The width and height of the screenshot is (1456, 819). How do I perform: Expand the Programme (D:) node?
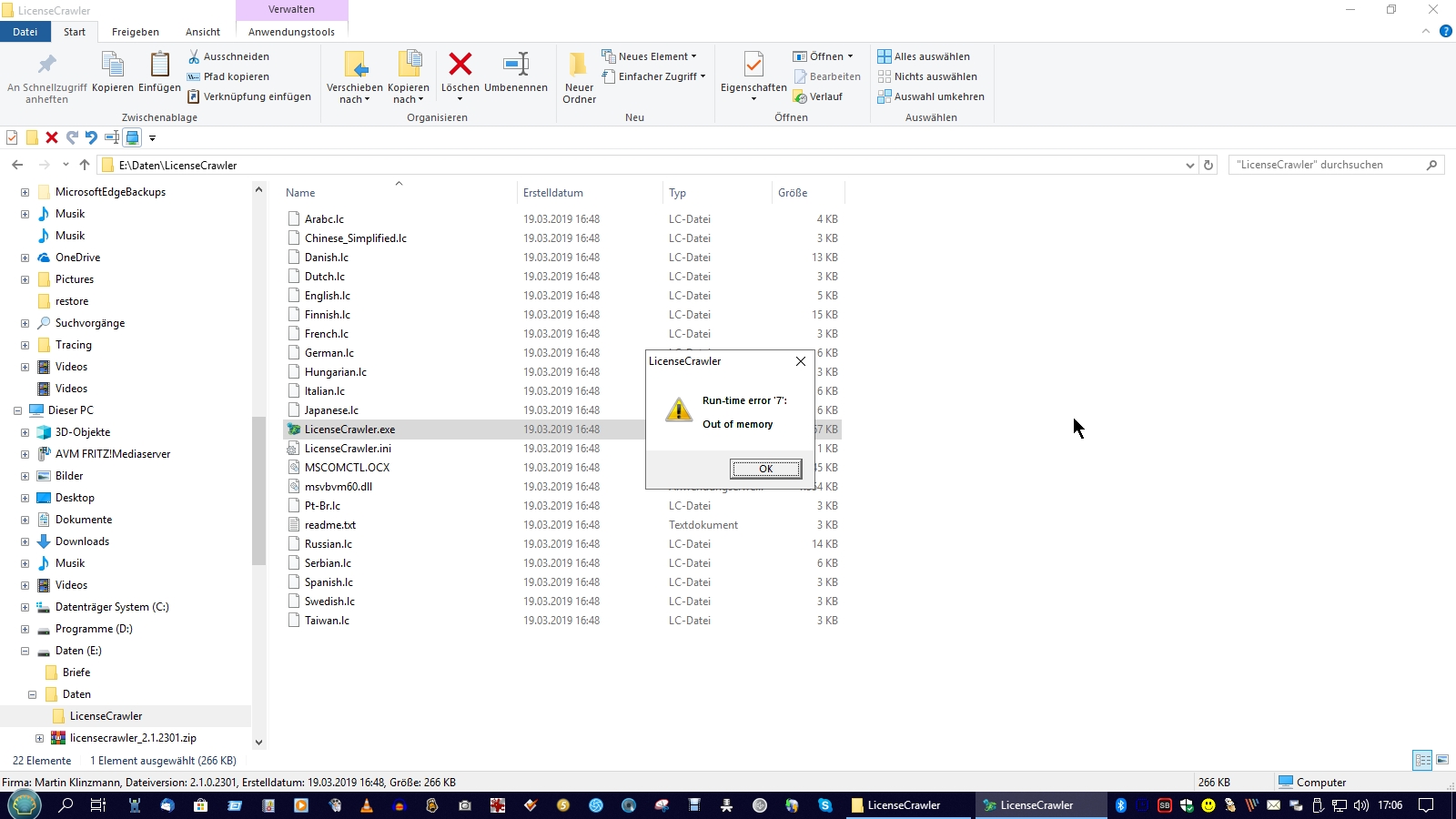point(25,629)
